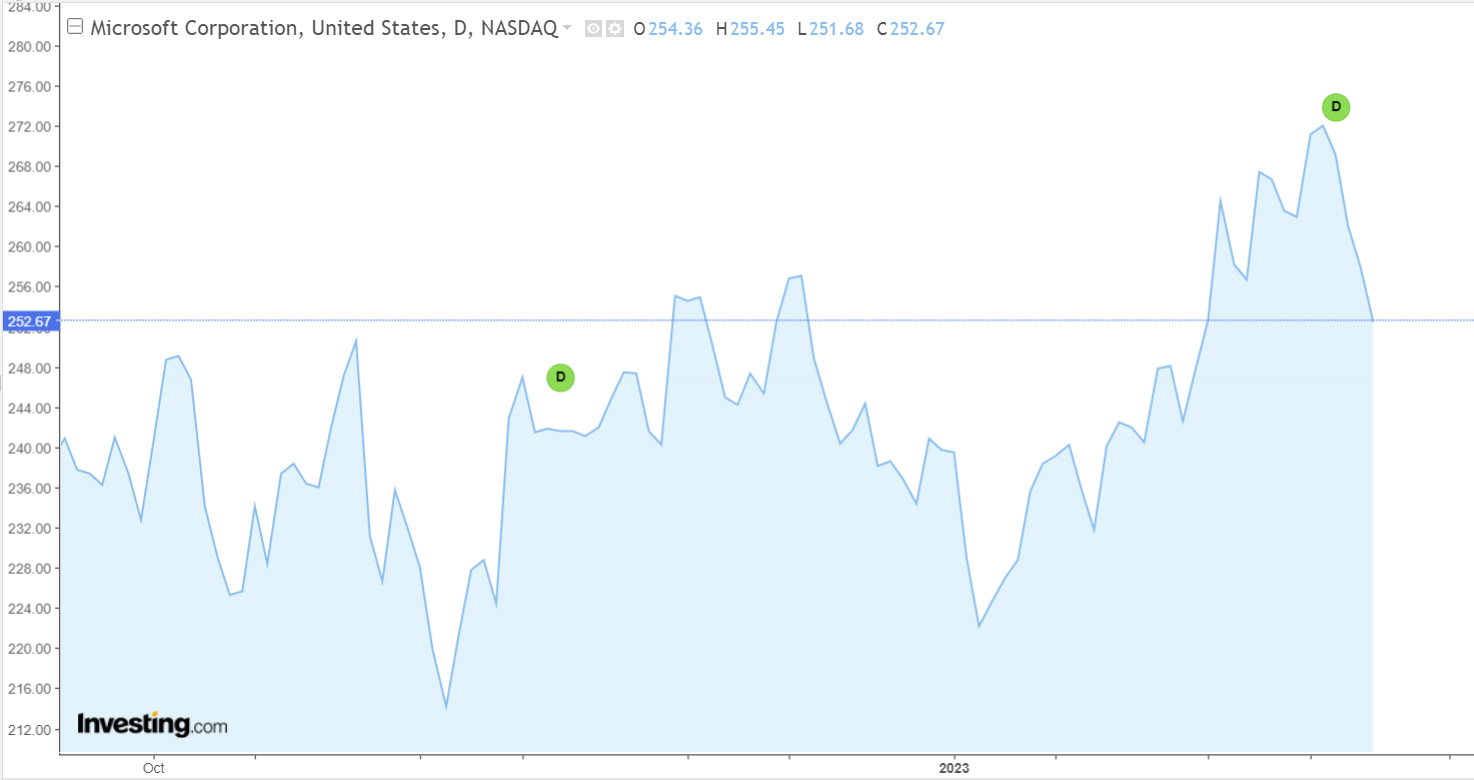
Task: Open the dropdown arrow after NASDAQ title
Action: pos(567,28)
